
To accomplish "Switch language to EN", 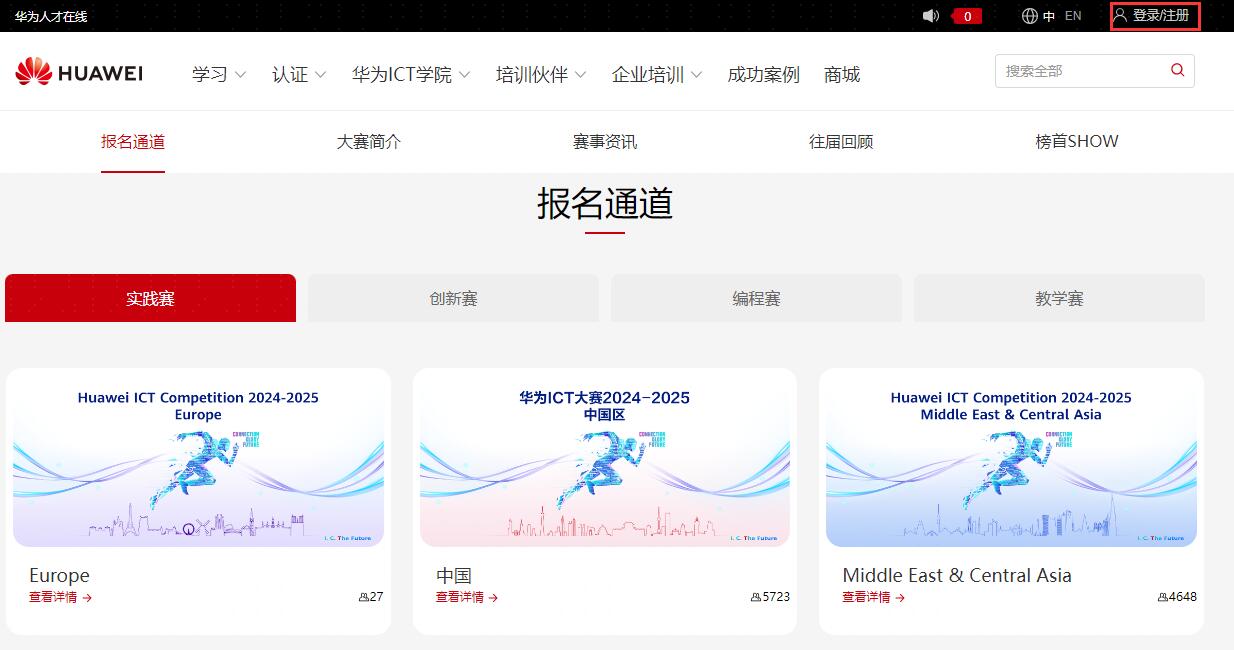I will (1073, 16).
